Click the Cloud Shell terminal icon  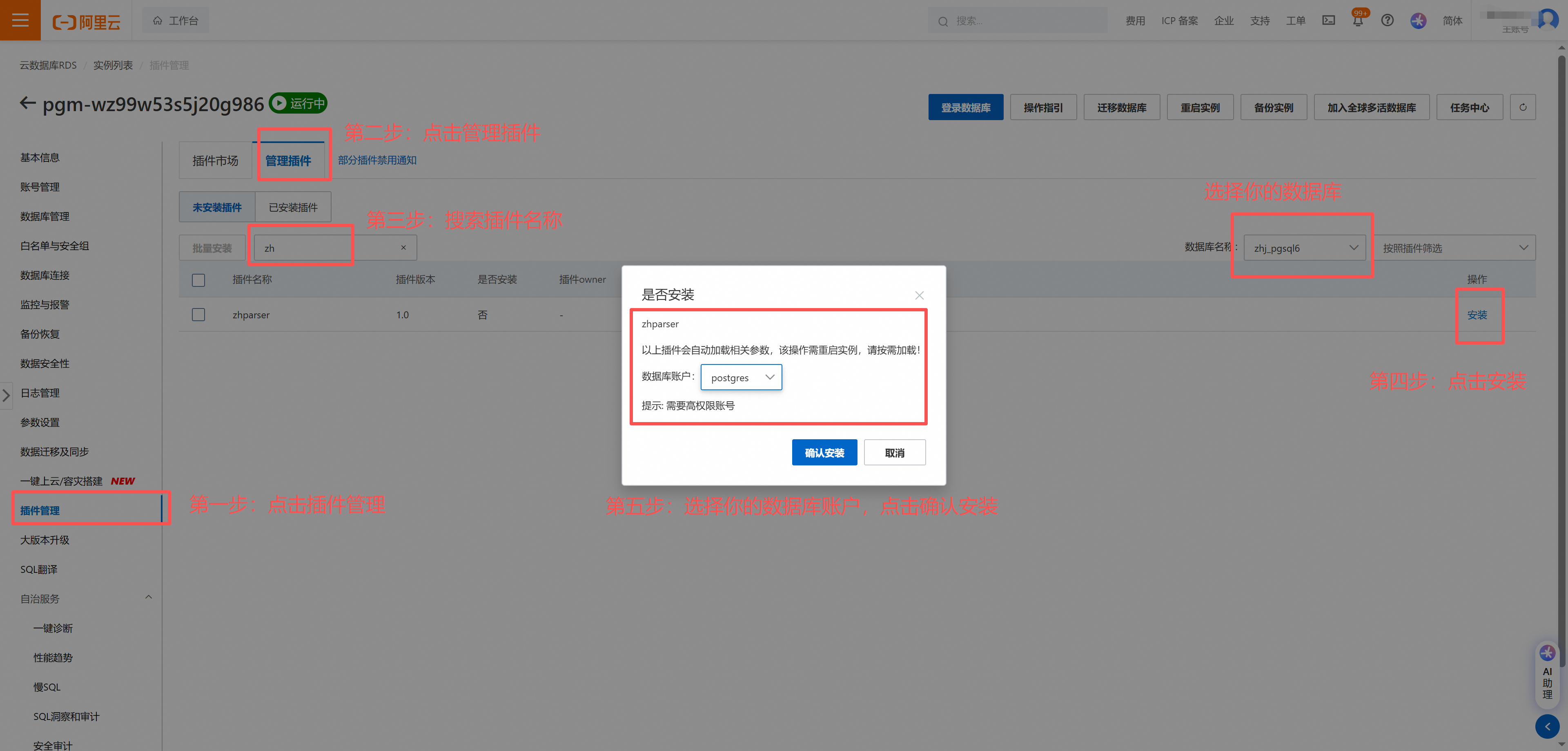[x=1328, y=20]
